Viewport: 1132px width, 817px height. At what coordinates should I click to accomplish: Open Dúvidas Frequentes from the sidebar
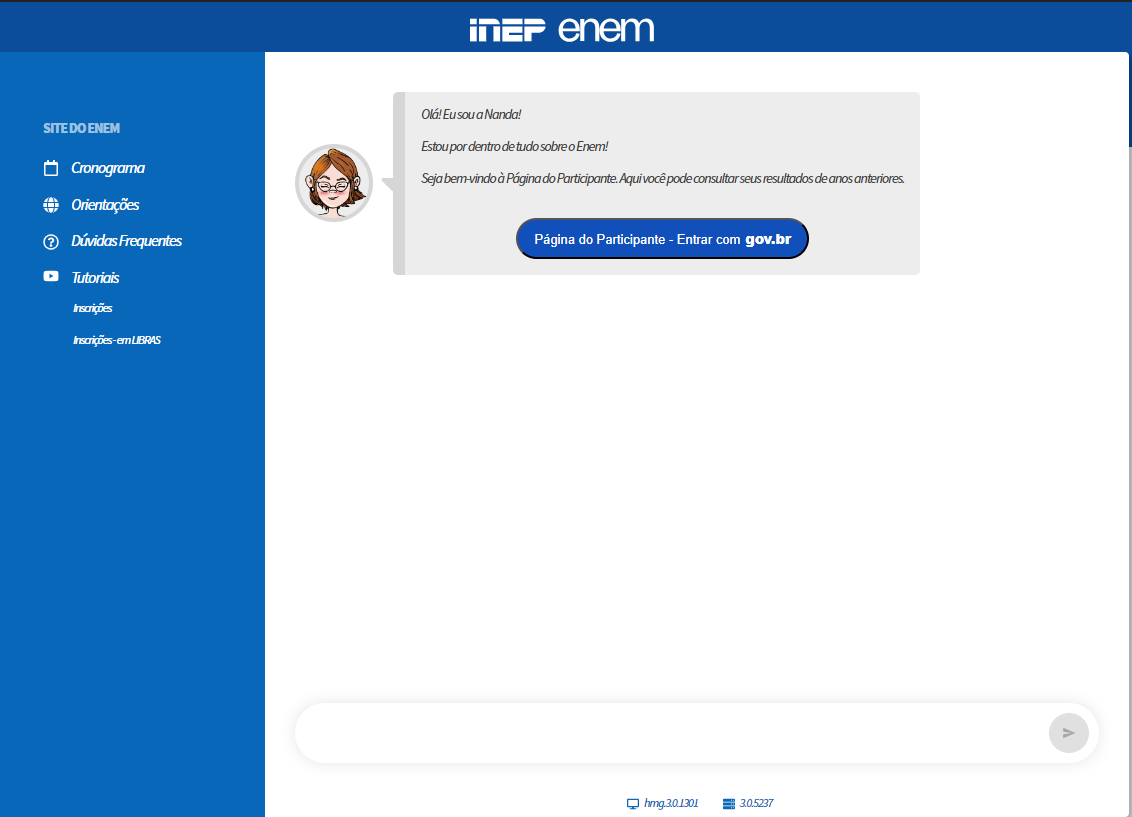coord(126,241)
